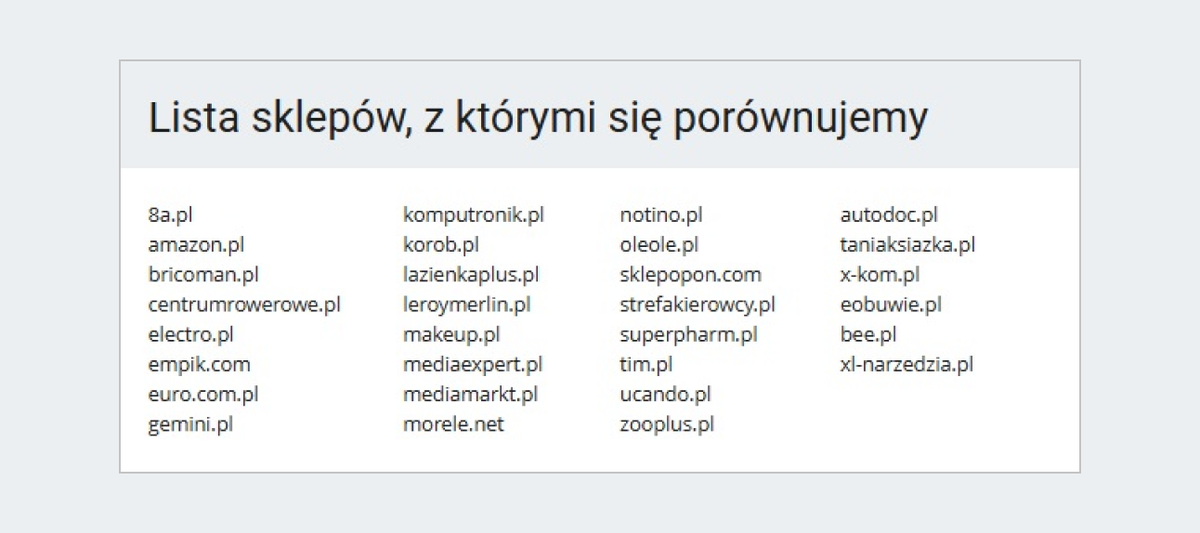The image size is (1200, 533).
Task: Click the x-kom.pl store link
Action: pos(879,274)
